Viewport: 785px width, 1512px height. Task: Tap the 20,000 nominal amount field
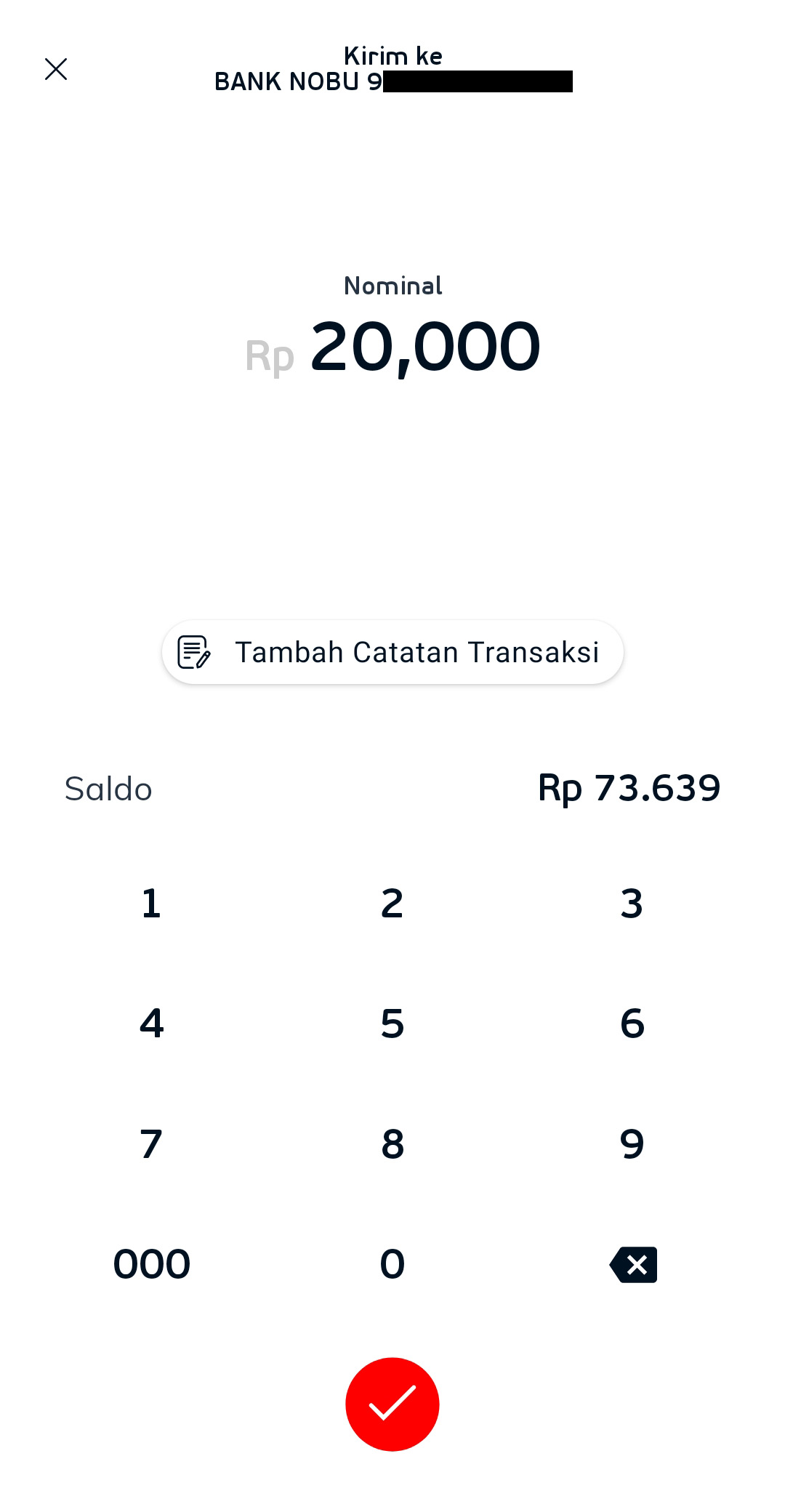click(x=424, y=347)
